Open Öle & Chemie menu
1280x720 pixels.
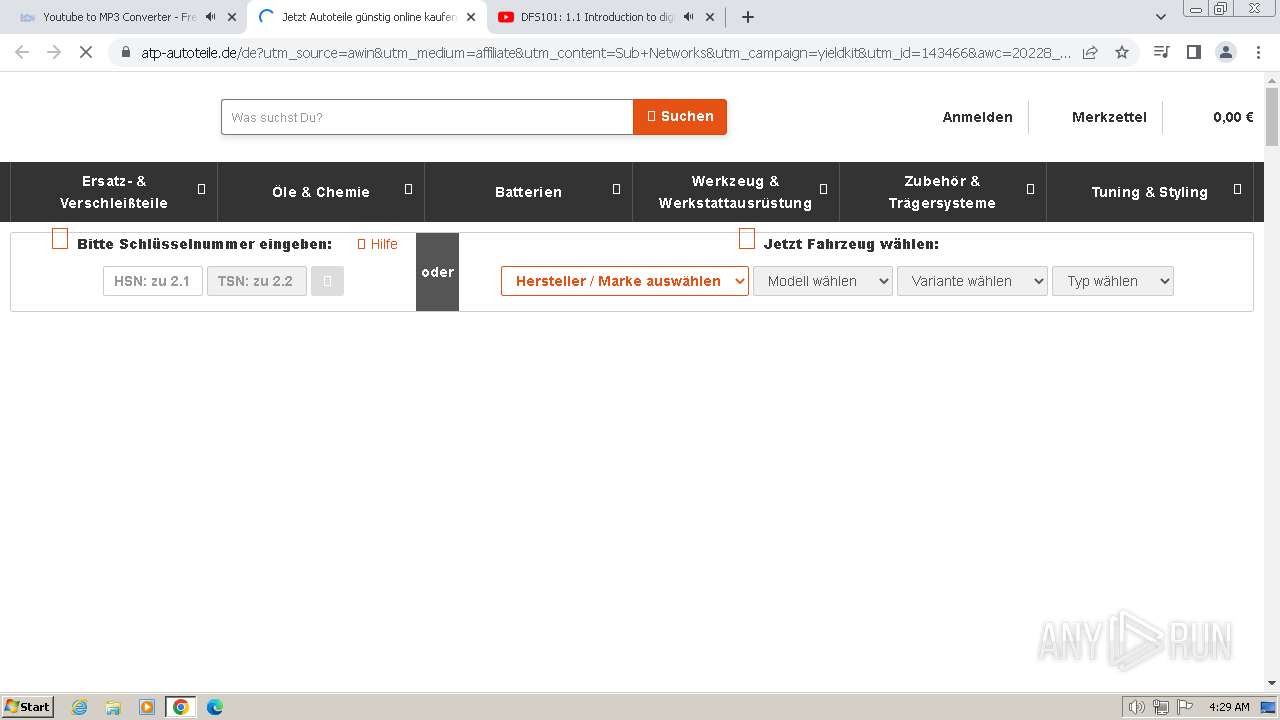tap(321, 192)
